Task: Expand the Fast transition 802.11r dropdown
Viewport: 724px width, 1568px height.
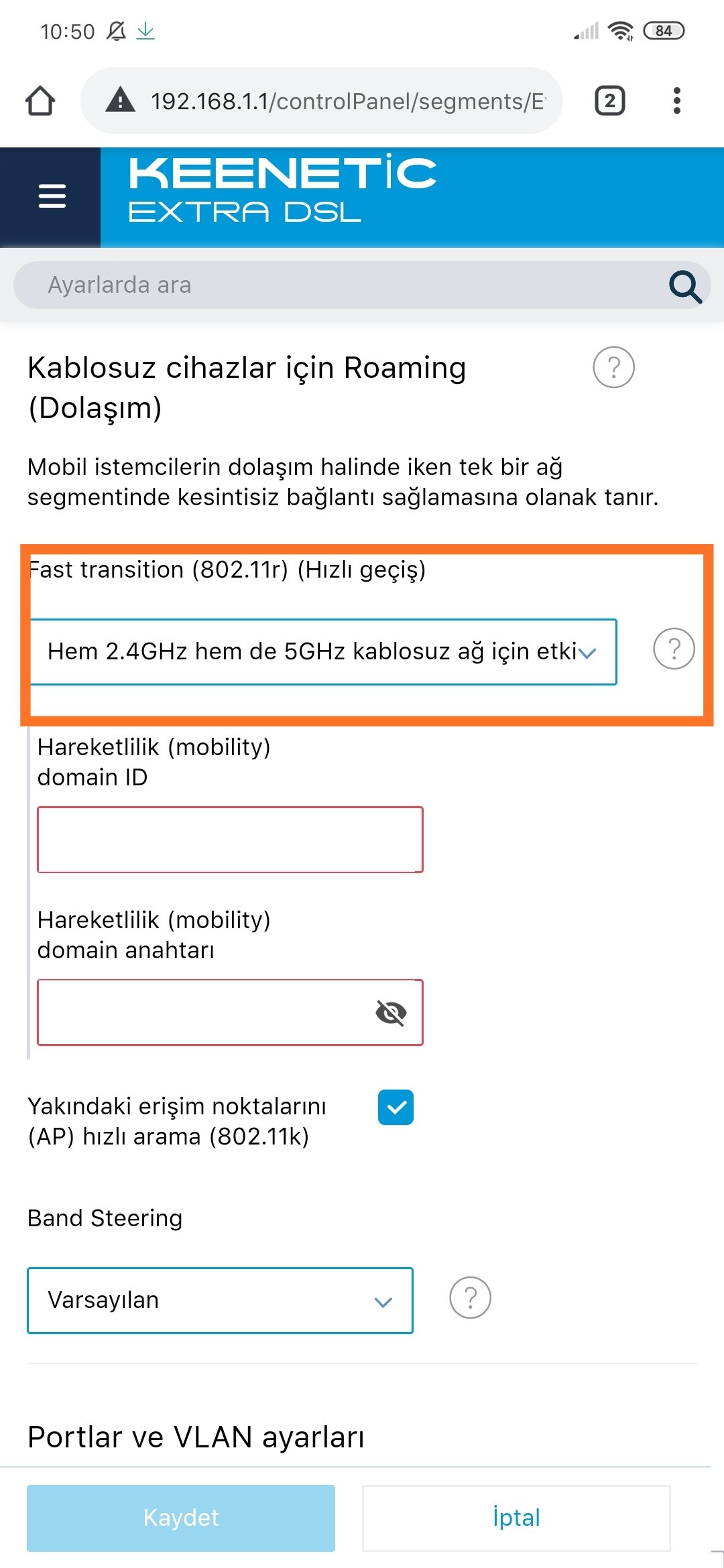Action: click(x=322, y=651)
